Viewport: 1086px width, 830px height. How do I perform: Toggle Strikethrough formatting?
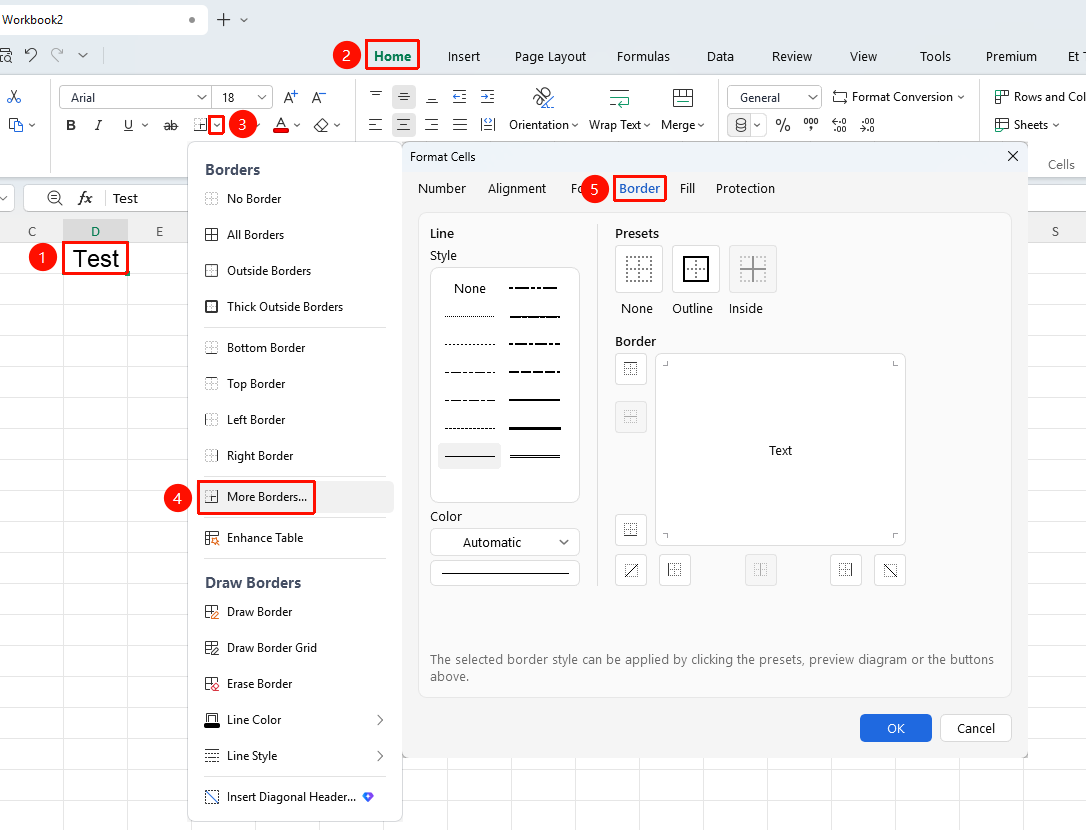tap(170, 125)
